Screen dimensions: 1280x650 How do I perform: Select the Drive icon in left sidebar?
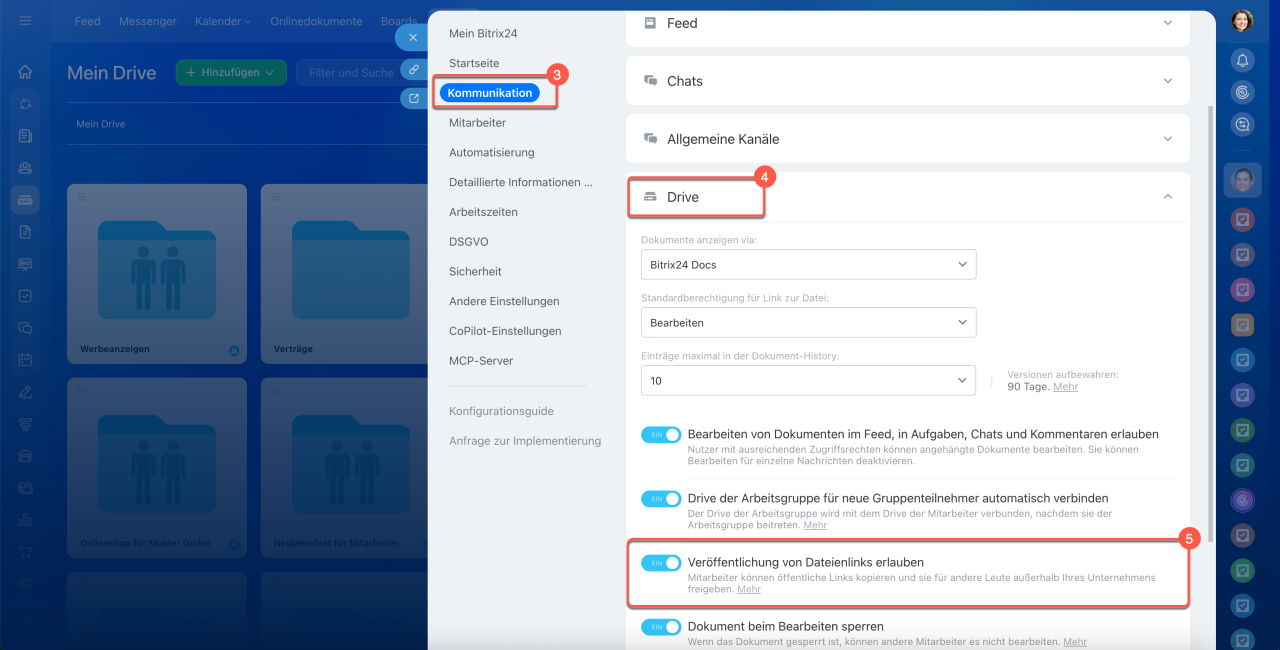coord(25,200)
